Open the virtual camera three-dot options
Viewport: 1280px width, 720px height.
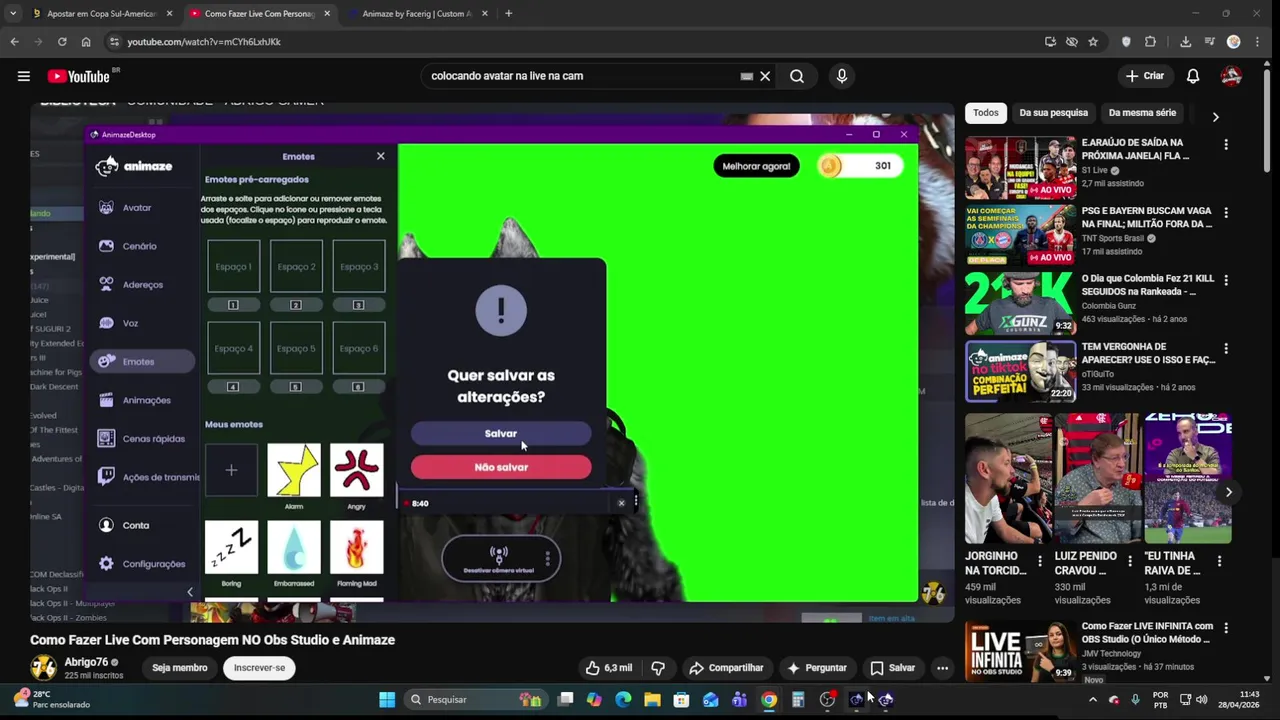pos(547,558)
